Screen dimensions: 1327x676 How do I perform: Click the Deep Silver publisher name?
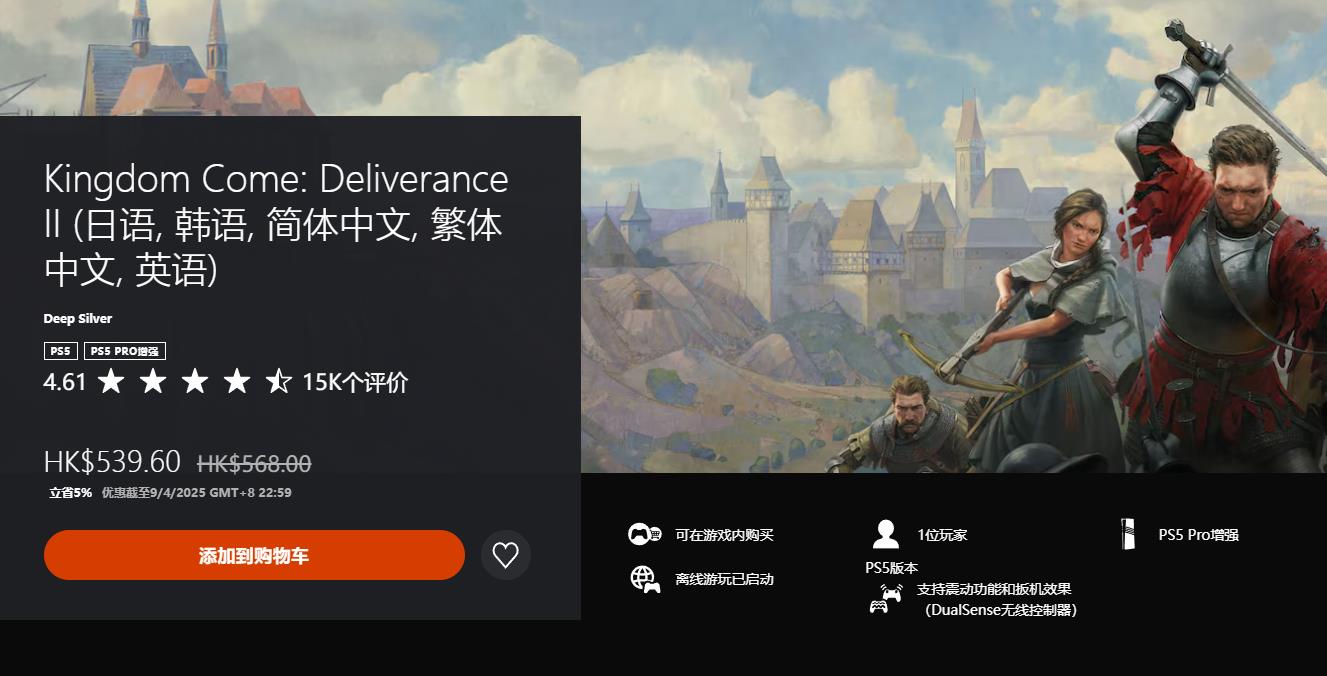click(78, 319)
